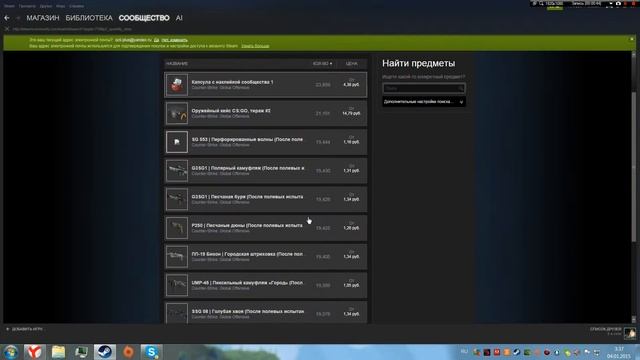
Task: Click the taskbar clock and date
Action: (x=619, y=352)
